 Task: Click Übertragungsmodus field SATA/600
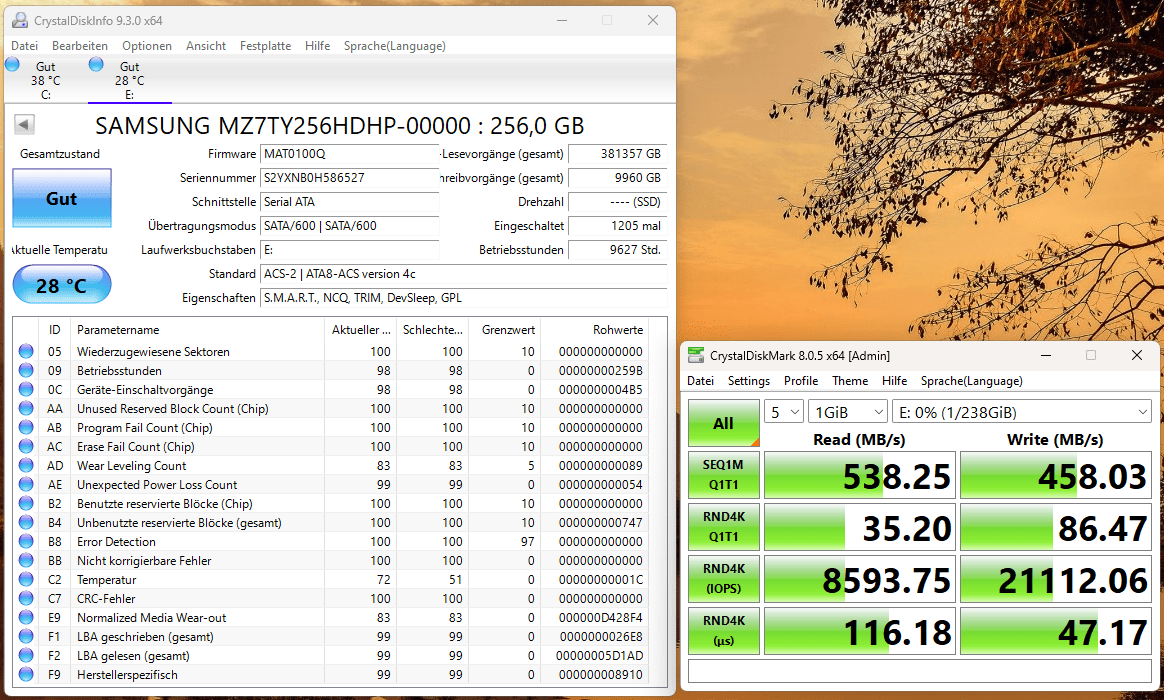pyautogui.click(x=350, y=226)
